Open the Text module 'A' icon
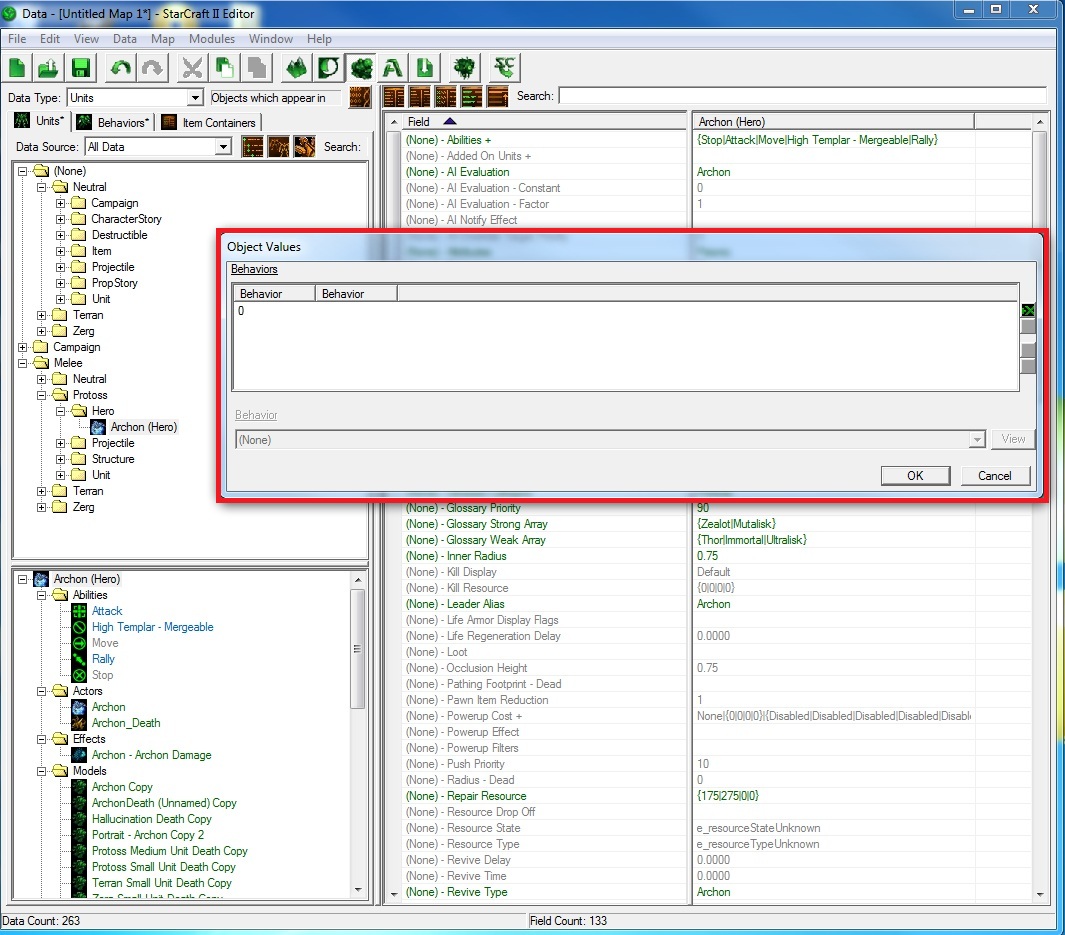The image size is (1065, 935). (x=393, y=68)
